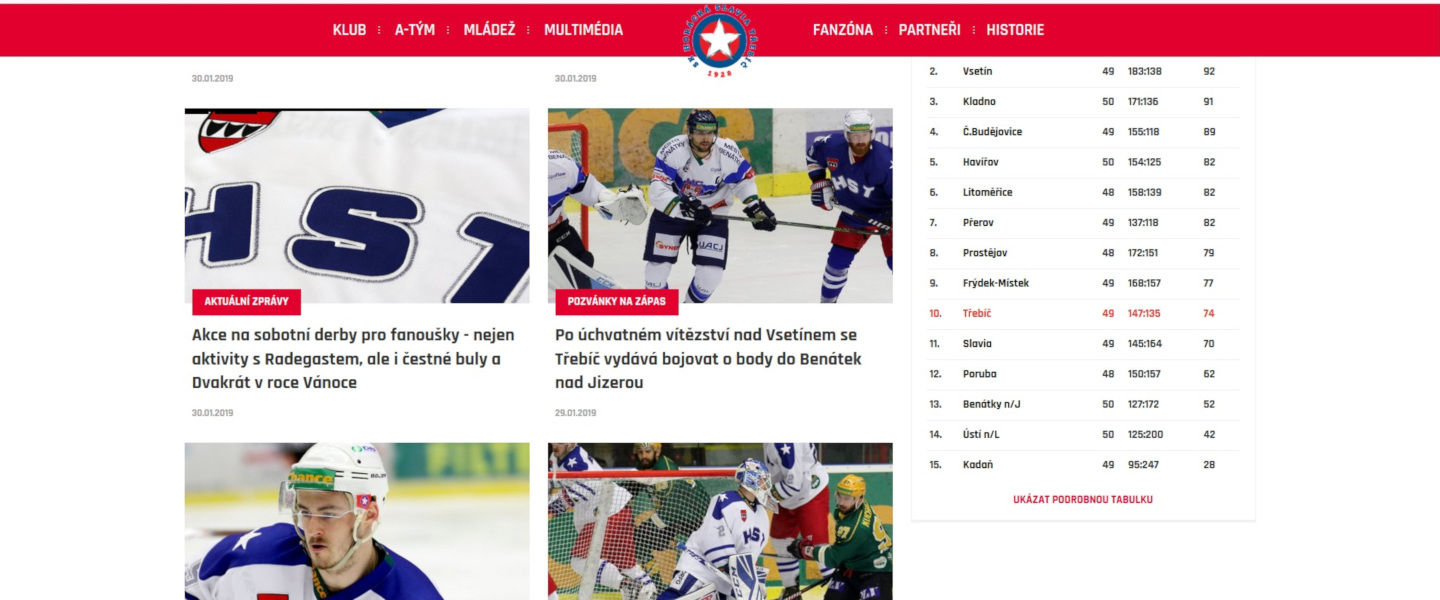This screenshot has width=1440, height=600.
Task: Click the hockey goalie save photo thumbnail
Action: tap(720, 205)
